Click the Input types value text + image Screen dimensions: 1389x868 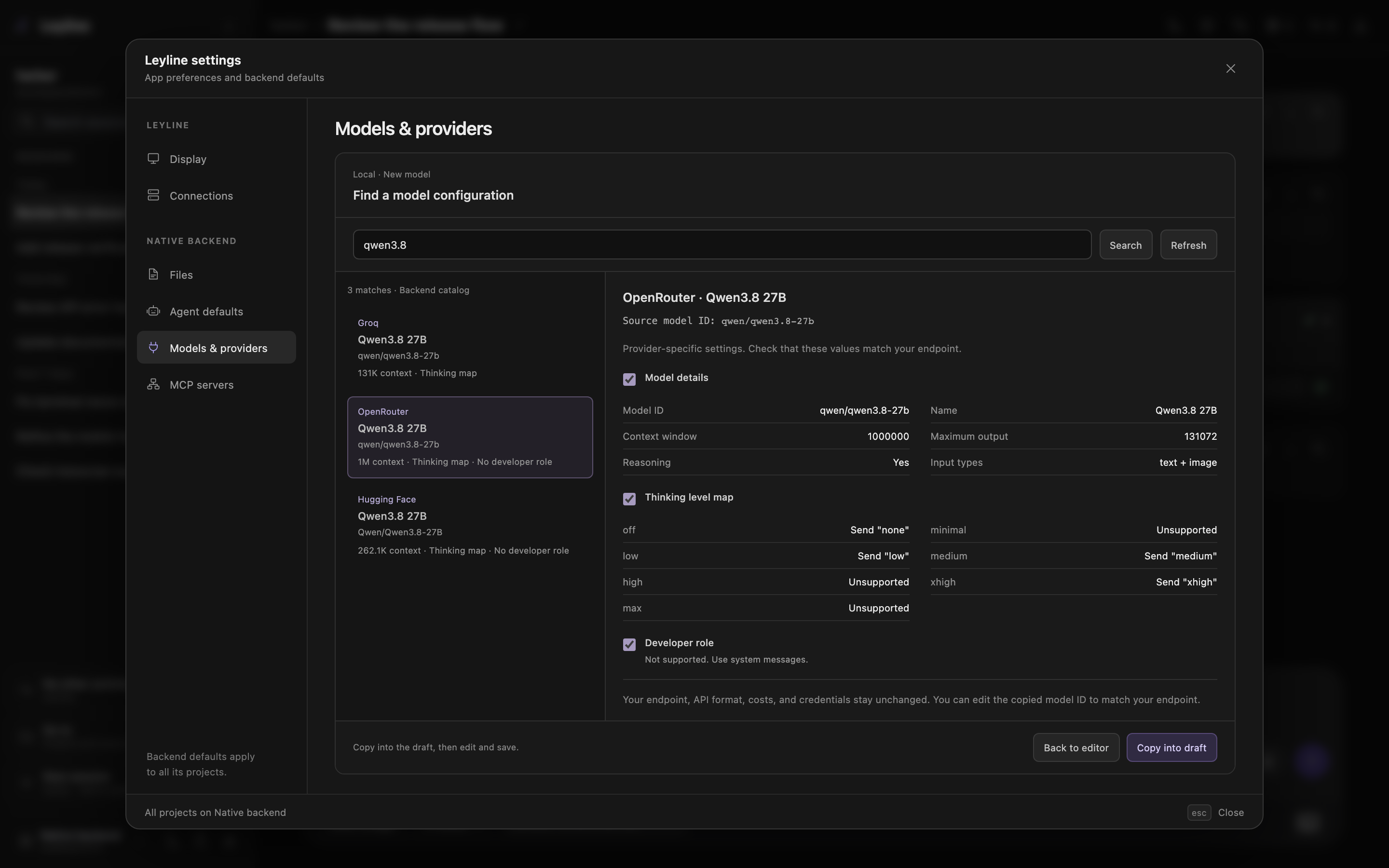tap(1187, 462)
